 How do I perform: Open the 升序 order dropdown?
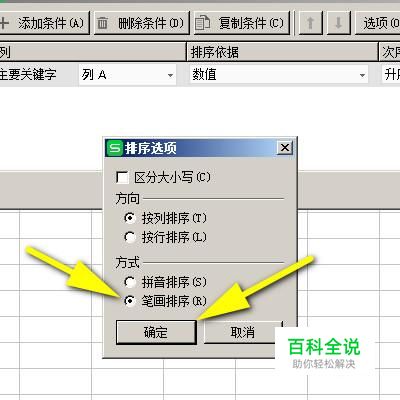point(391,75)
